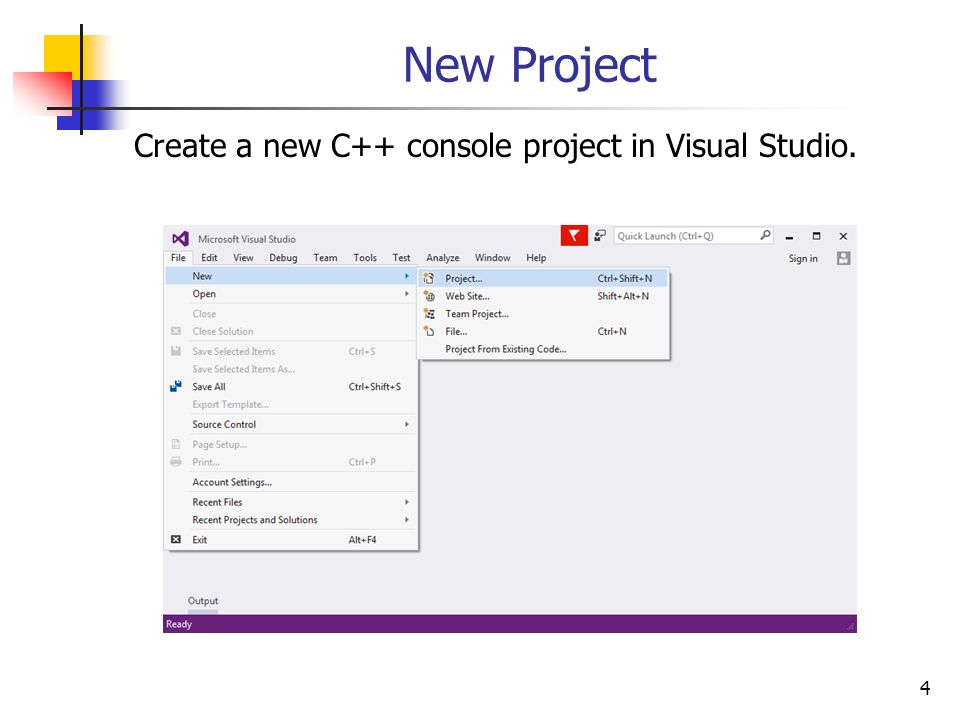The image size is (960, 720).
Task: Select File... in the New submenu
Action: coord(544,331)
